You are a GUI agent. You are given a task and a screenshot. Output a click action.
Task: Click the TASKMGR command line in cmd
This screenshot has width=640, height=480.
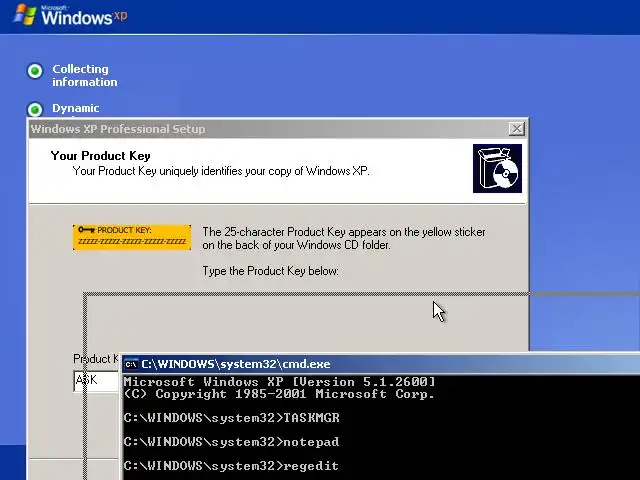[231, 418]
